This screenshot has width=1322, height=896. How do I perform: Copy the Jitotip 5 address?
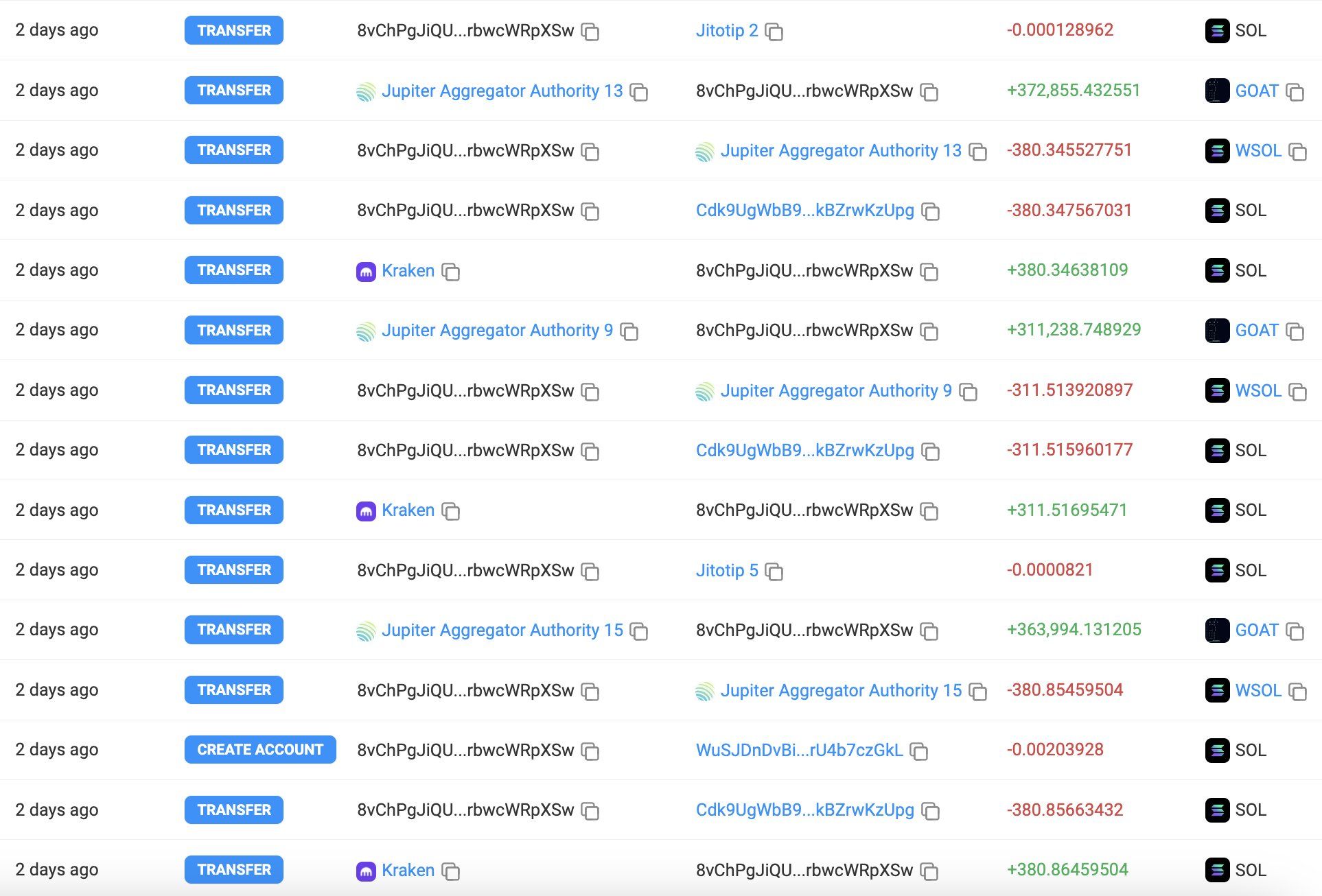tap(774, 571)
